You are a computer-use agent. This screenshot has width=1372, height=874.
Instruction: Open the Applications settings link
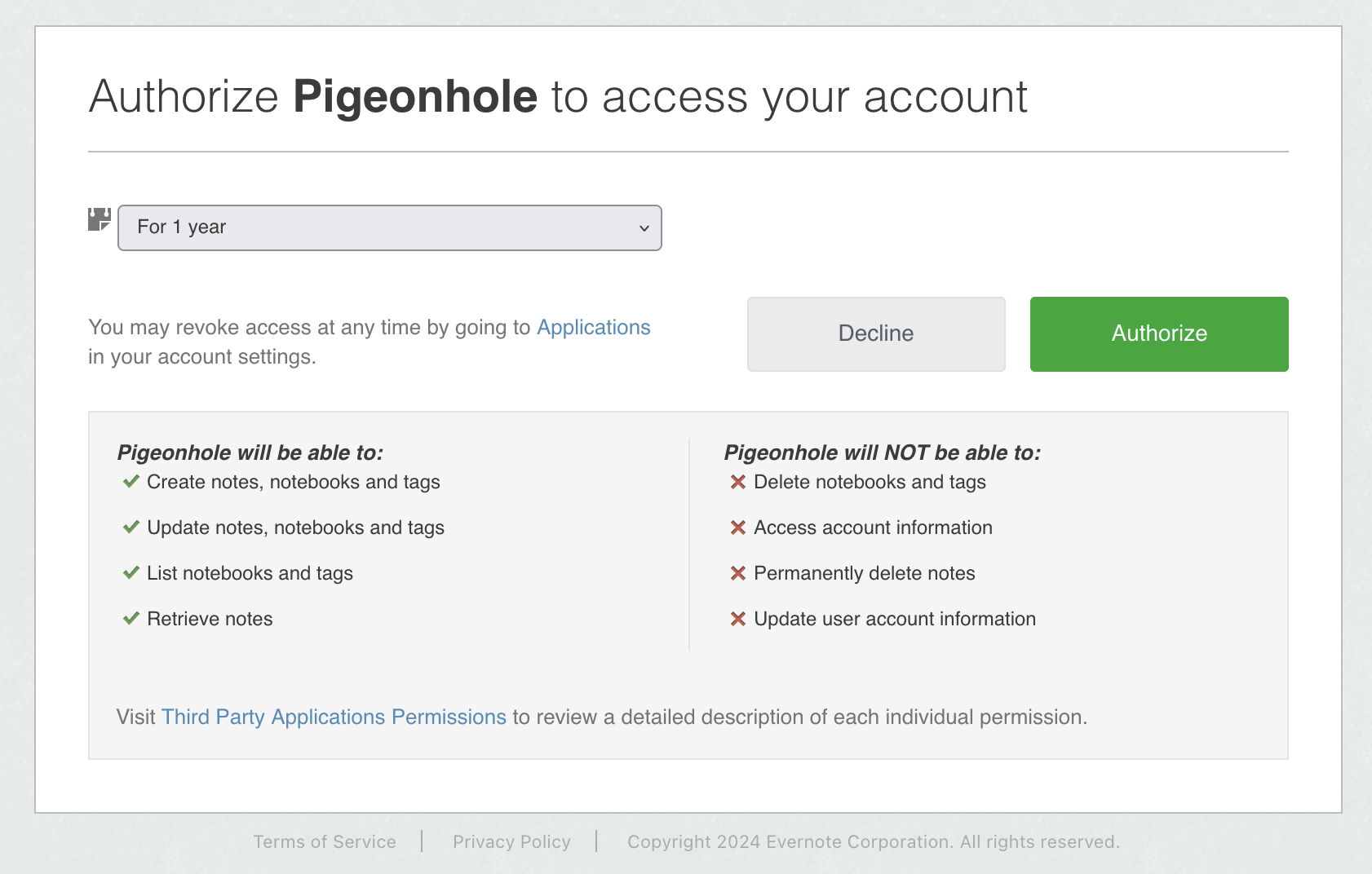[593, 328]
